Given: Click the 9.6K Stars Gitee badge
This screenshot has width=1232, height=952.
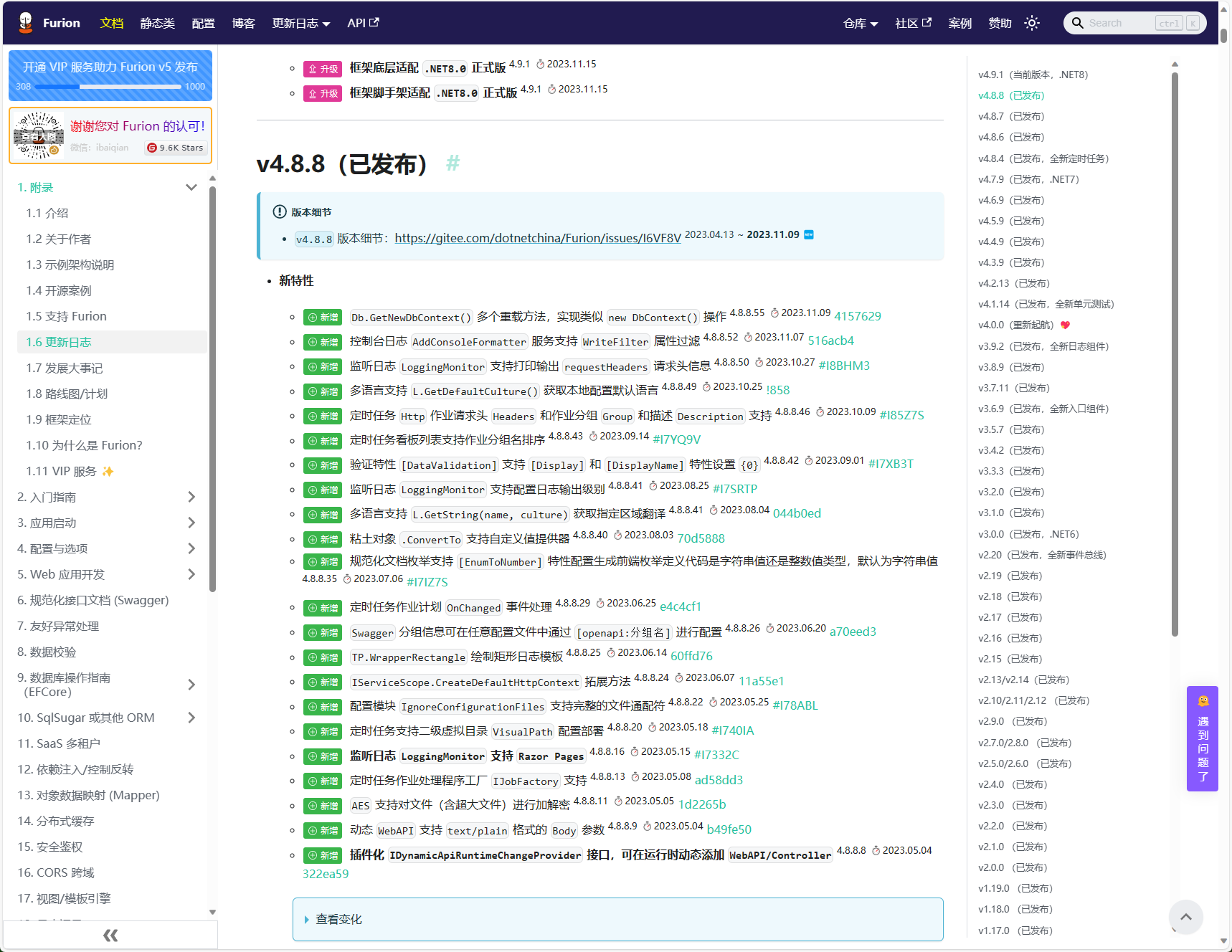Looking at the screenshot, I should (176, 148).
